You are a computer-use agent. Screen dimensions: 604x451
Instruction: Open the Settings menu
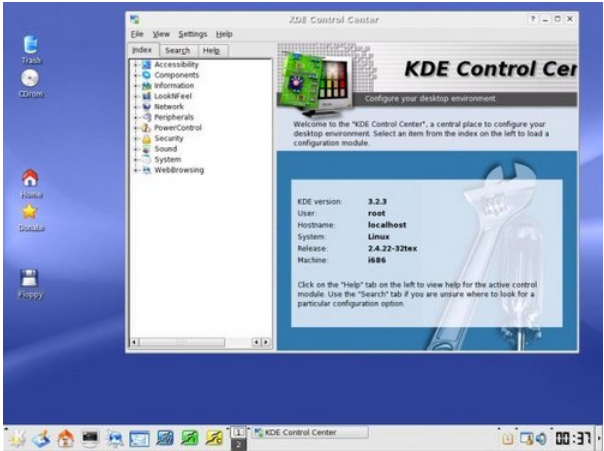[x=193, y=34]
